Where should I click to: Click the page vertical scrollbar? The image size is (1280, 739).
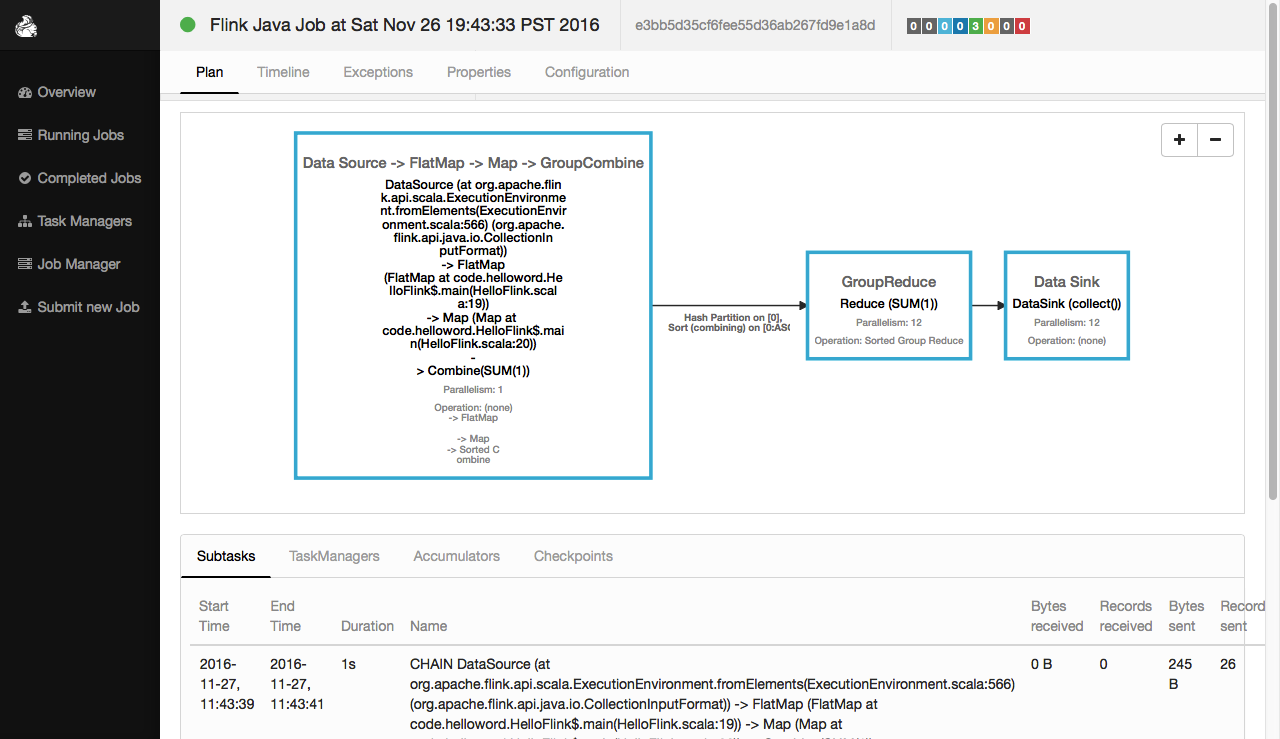click(x=1272, y=250)
